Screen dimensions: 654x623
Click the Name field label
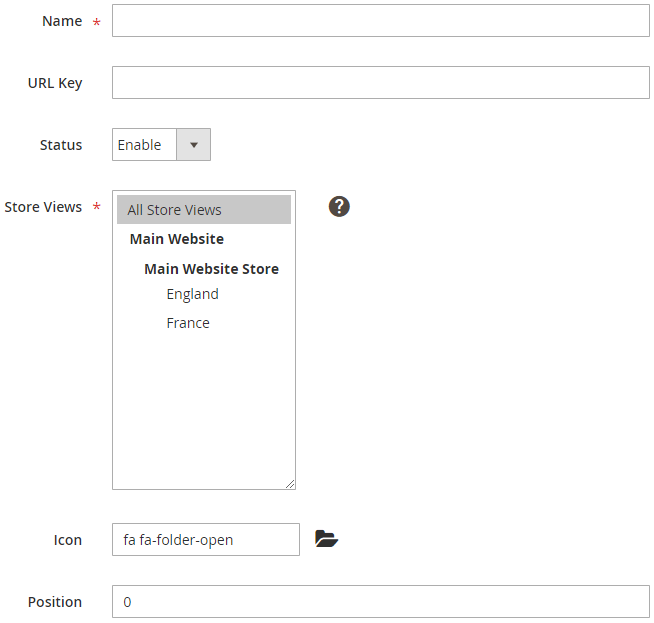point(62,21)
